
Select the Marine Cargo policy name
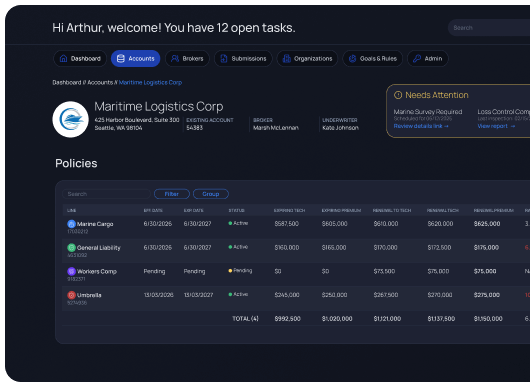(95, 224)
